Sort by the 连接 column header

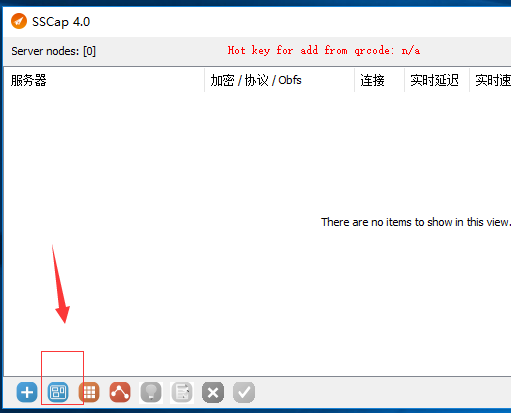coord(379,80)
